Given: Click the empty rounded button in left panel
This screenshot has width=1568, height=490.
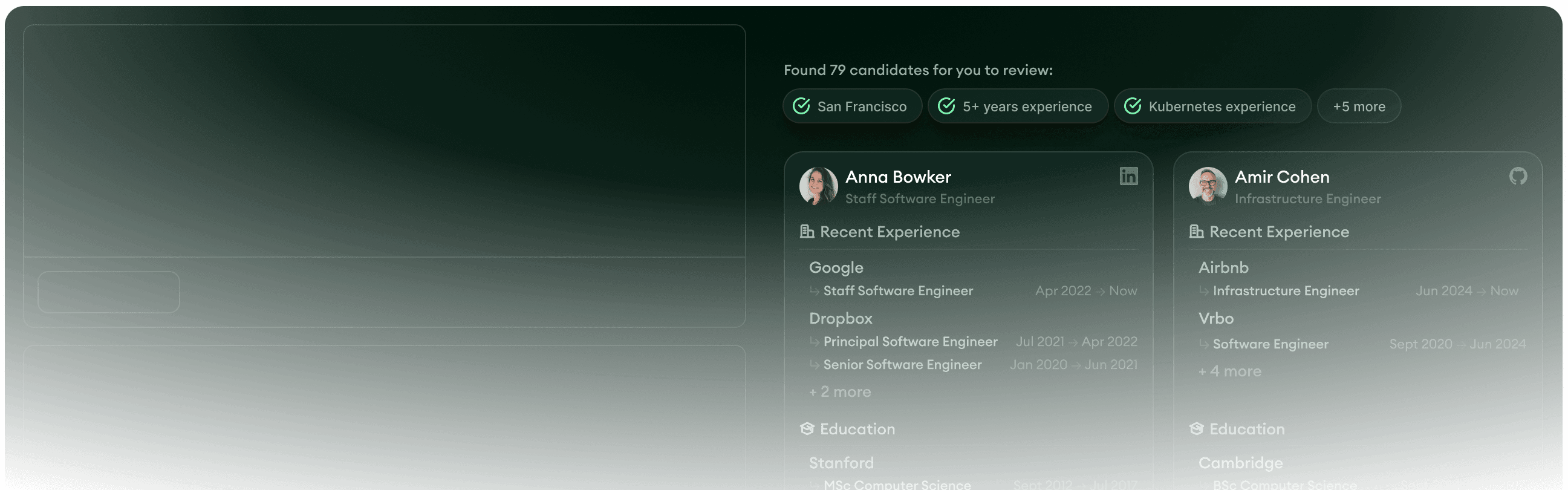Looking at the screenshot, I should (x=109, y=292).
